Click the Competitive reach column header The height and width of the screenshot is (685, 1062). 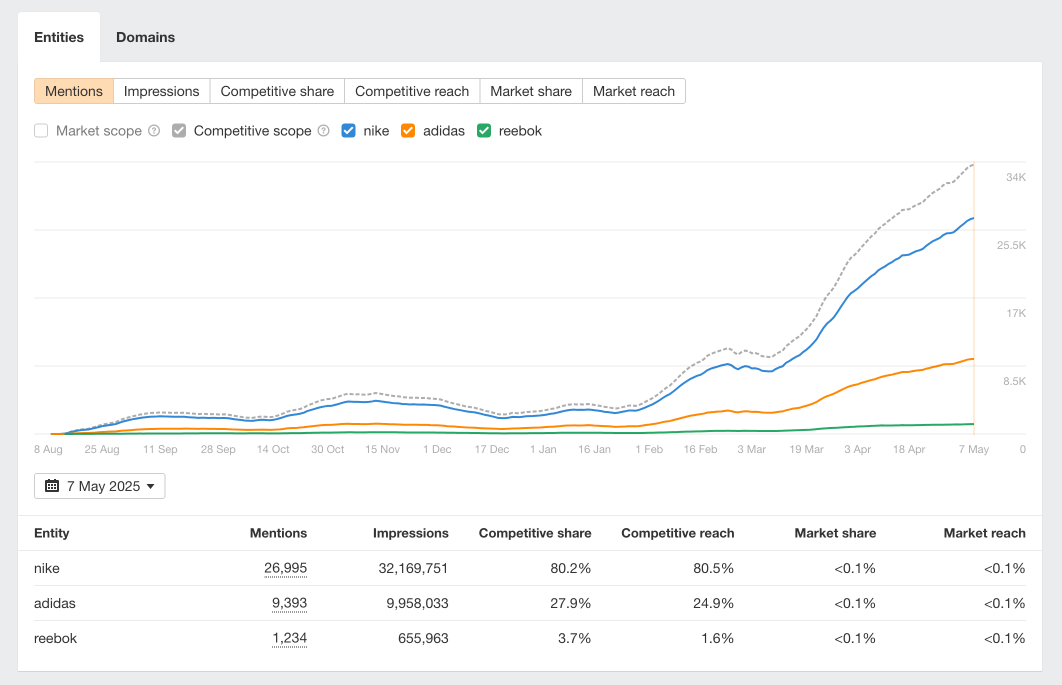pos(678,533)
